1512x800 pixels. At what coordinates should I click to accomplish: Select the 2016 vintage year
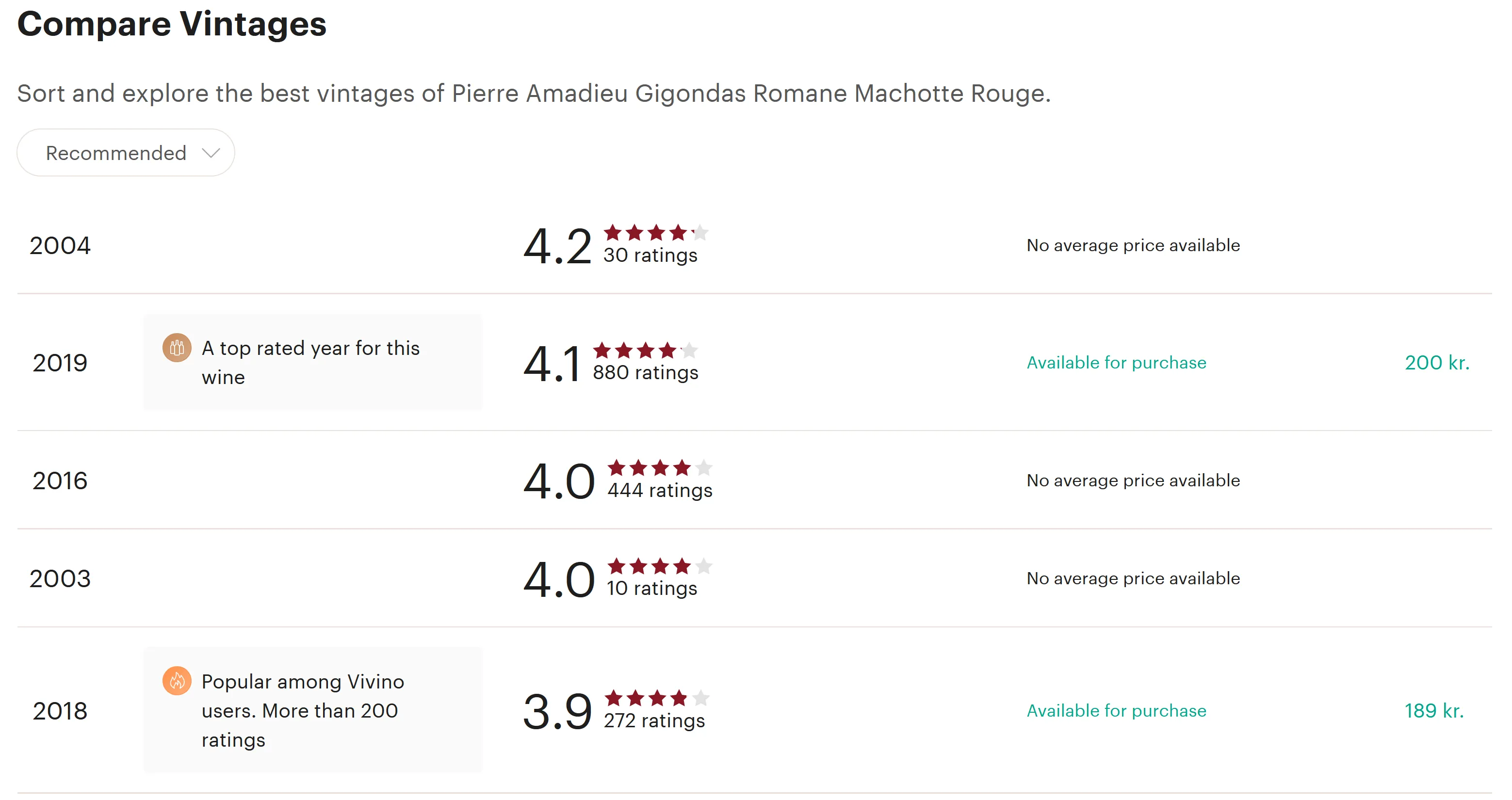pos(60,481)
